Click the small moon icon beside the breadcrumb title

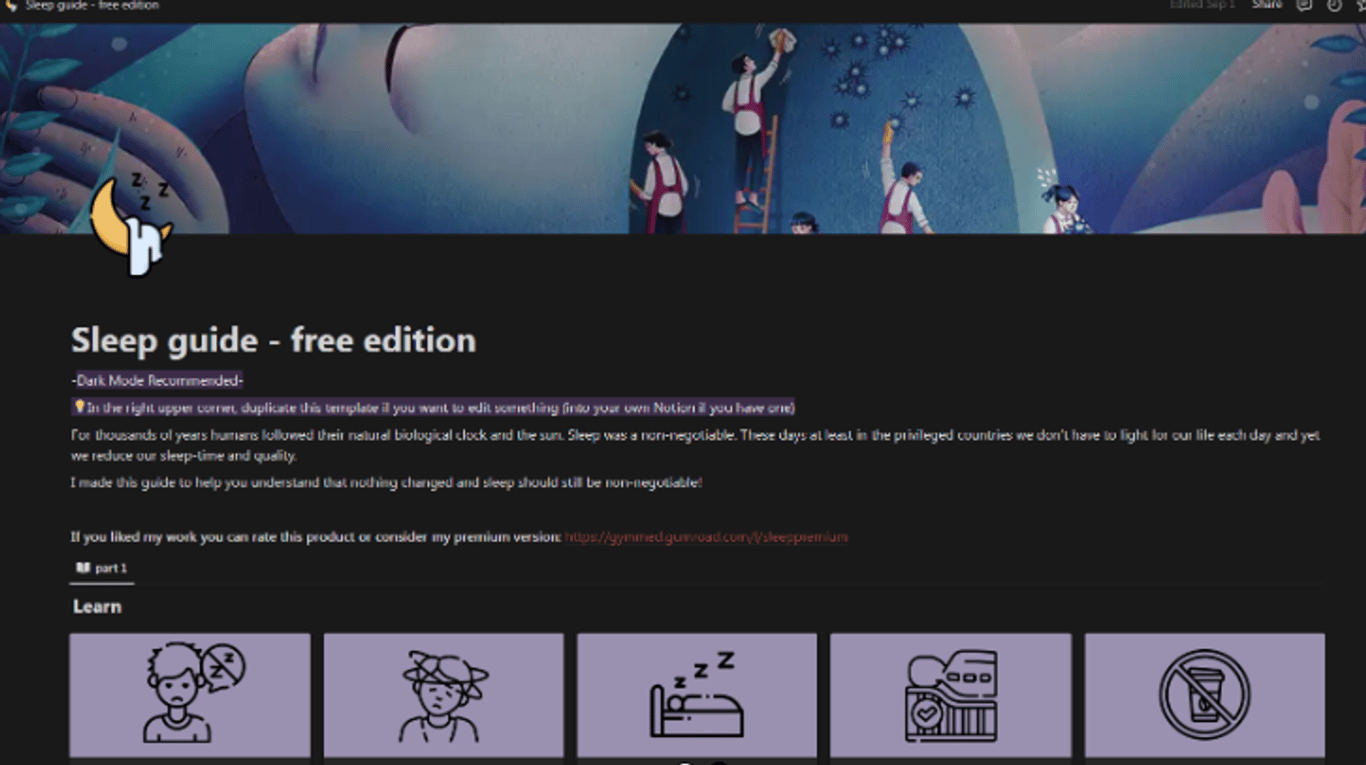pyautogui.click(x=12, y=5)
